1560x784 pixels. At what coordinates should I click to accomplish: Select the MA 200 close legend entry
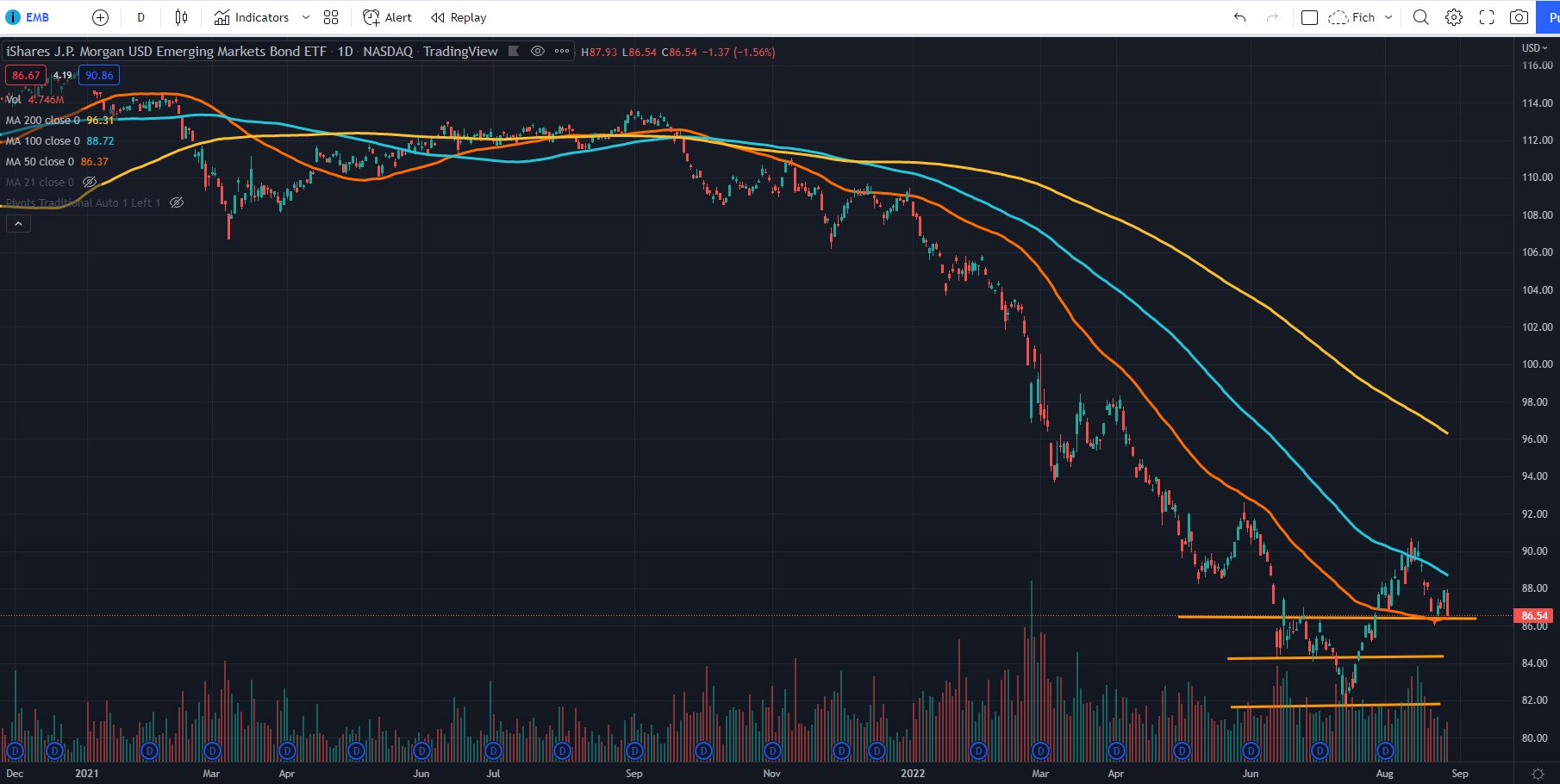[43, 121]
